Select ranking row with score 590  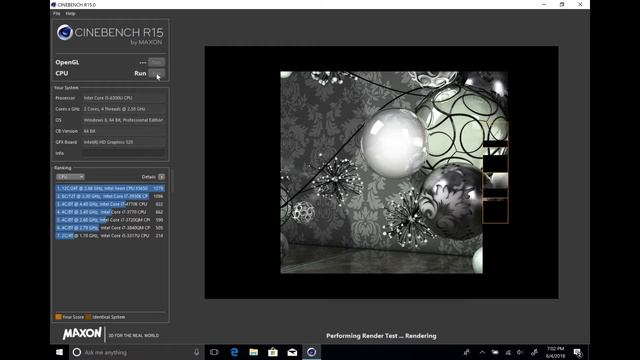(x=110, y=220)
